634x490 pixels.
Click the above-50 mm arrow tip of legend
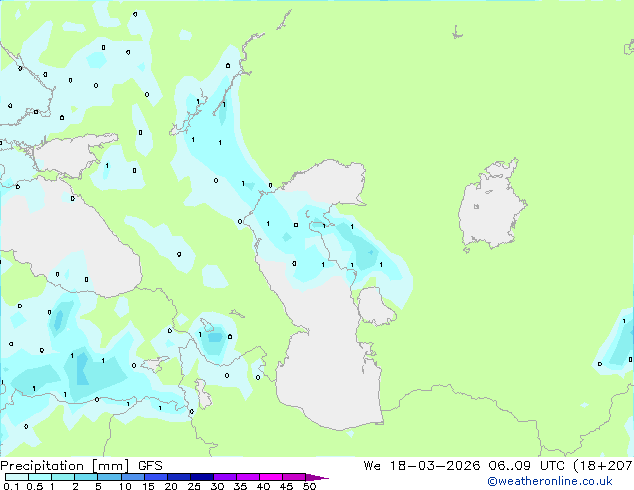pos(317,477)
